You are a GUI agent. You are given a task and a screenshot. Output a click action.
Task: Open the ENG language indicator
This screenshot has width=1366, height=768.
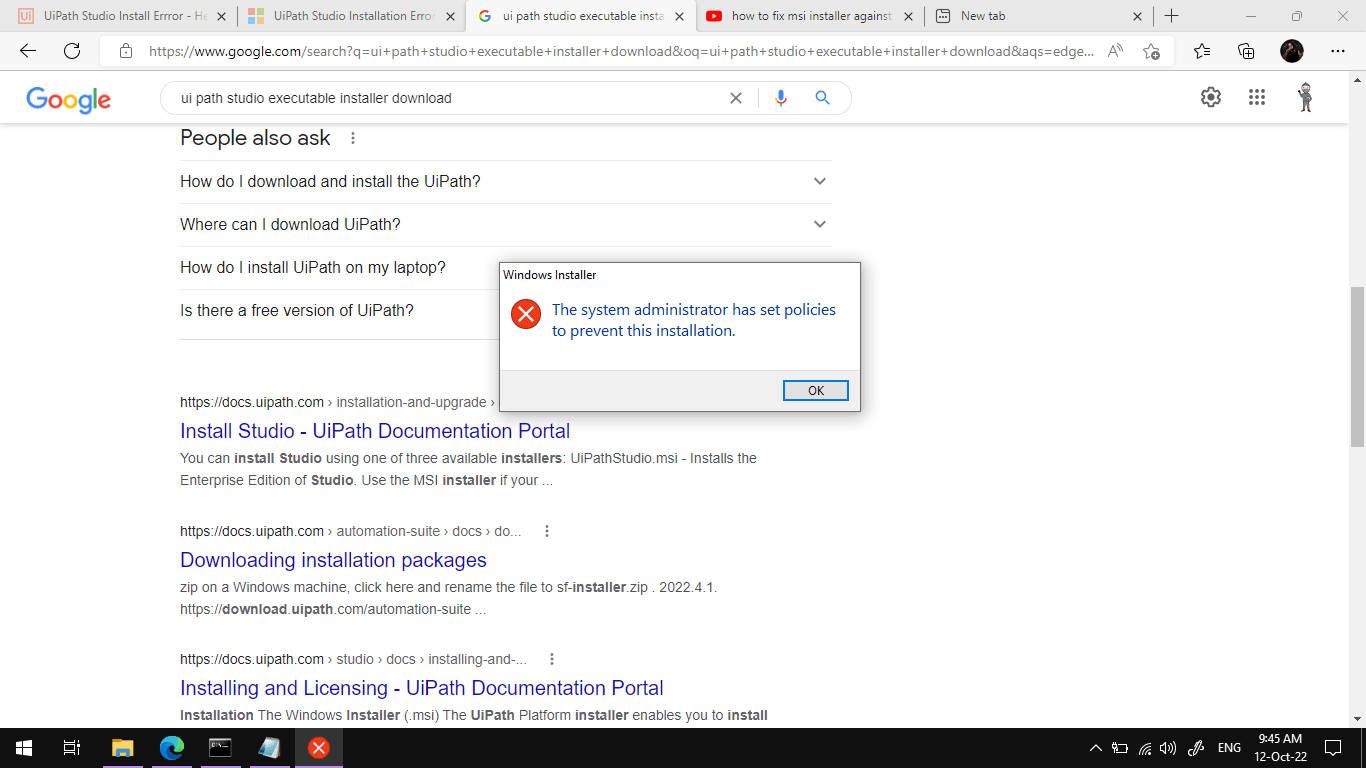coord(1229,748)
